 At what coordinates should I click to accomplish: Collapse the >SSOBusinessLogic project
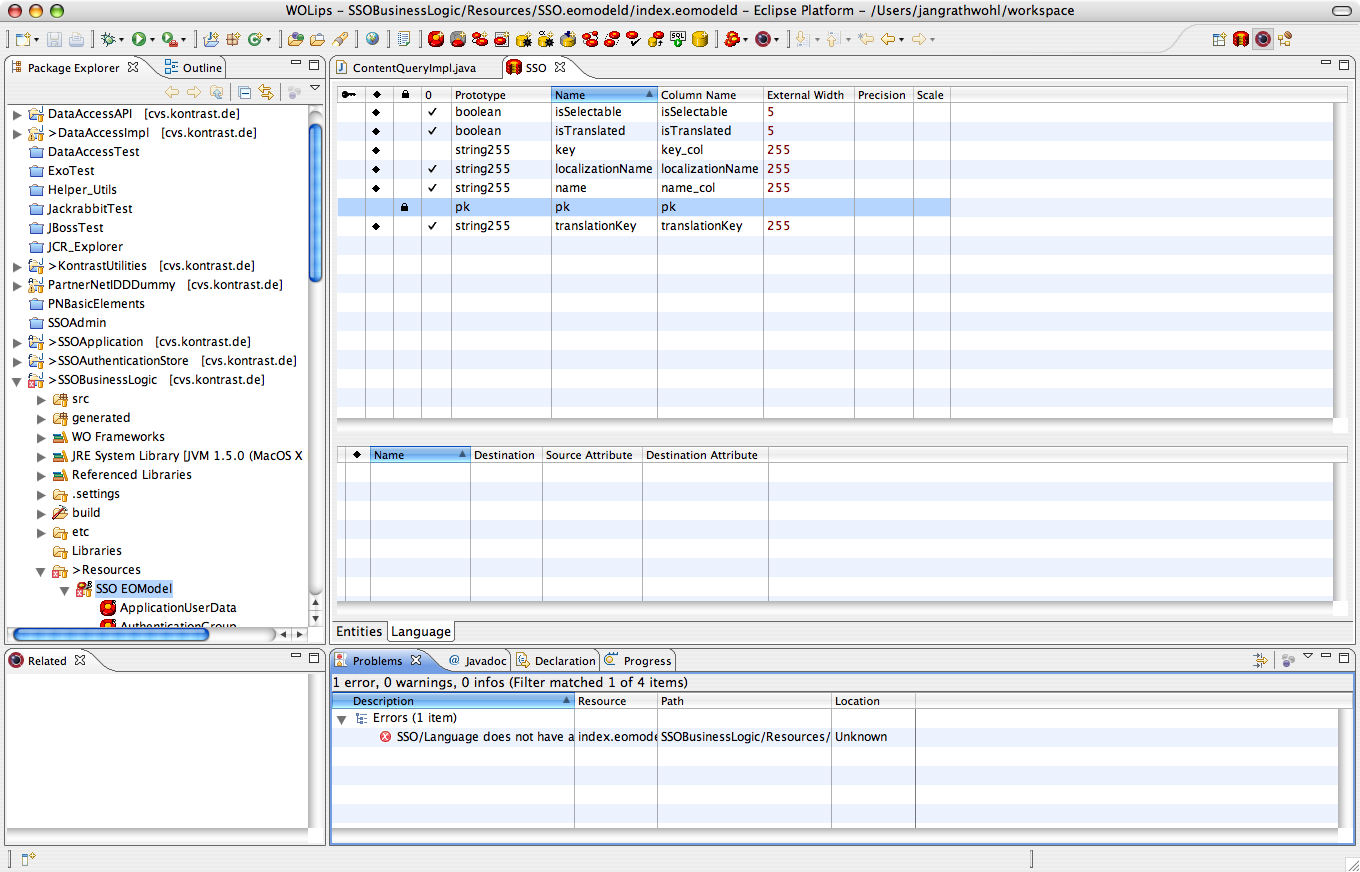tap(17, 381)
